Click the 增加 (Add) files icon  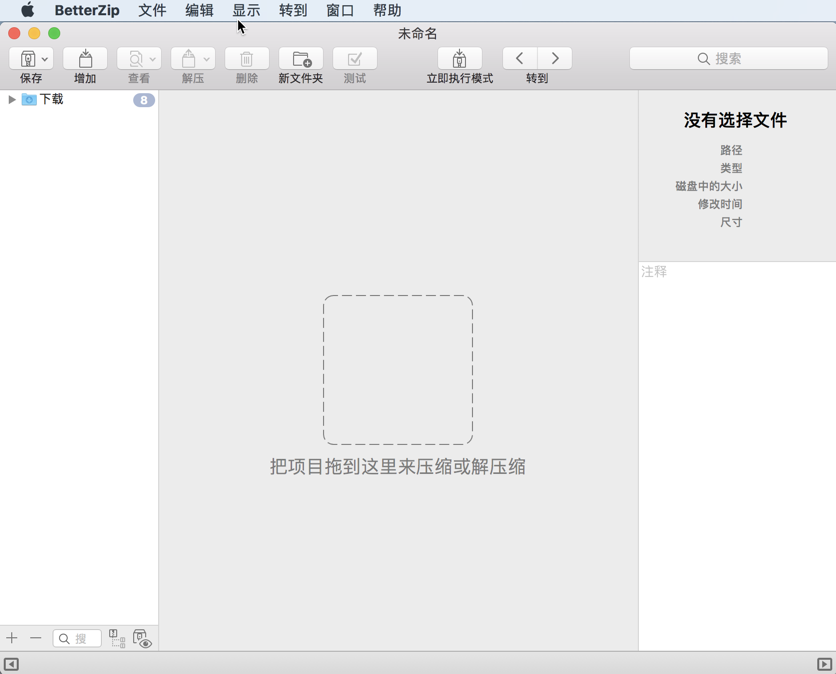[85, 59]
